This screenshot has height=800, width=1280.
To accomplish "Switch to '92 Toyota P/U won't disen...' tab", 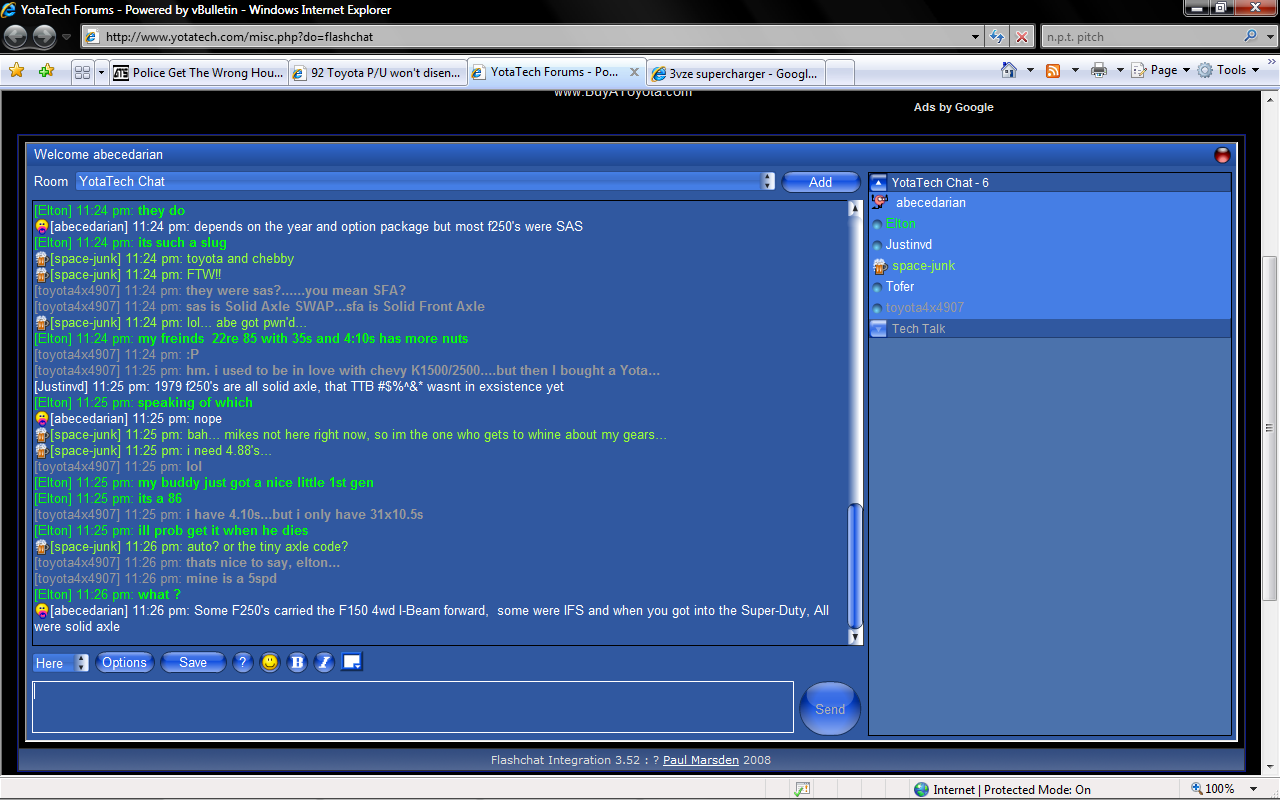I will point(378,72).
